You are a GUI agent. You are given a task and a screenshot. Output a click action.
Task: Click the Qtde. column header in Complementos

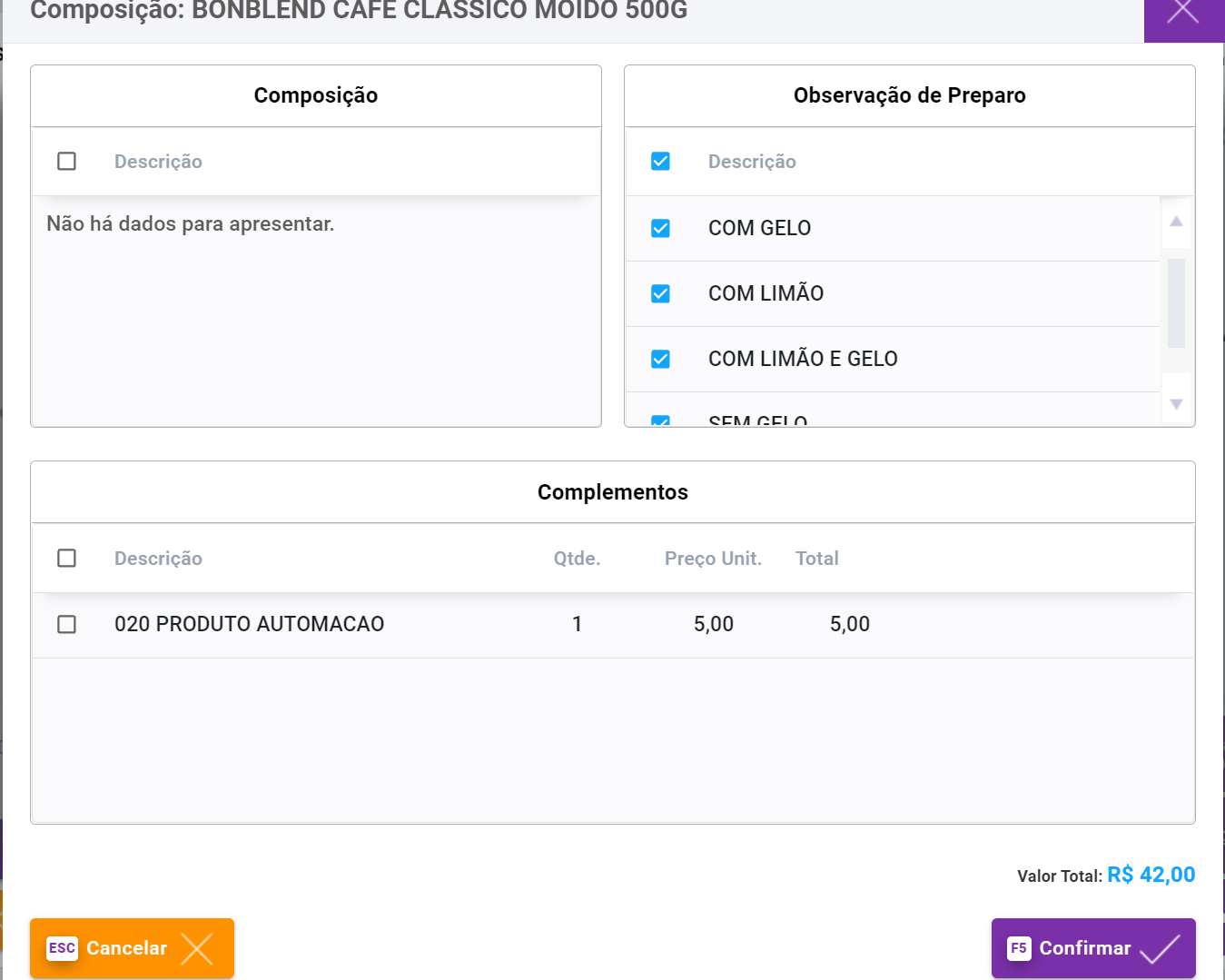[x=577, y=559]
